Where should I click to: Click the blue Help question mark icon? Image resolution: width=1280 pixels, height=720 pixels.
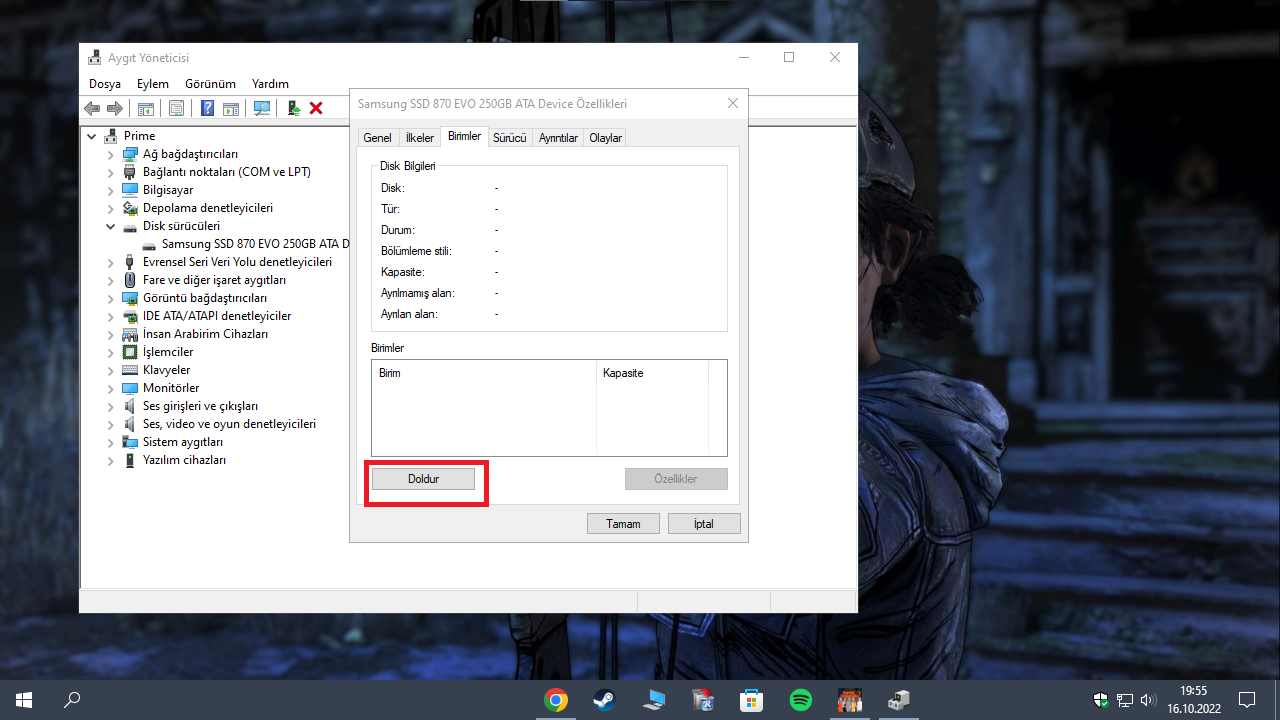pyautogui.click(x=207, y=108)
